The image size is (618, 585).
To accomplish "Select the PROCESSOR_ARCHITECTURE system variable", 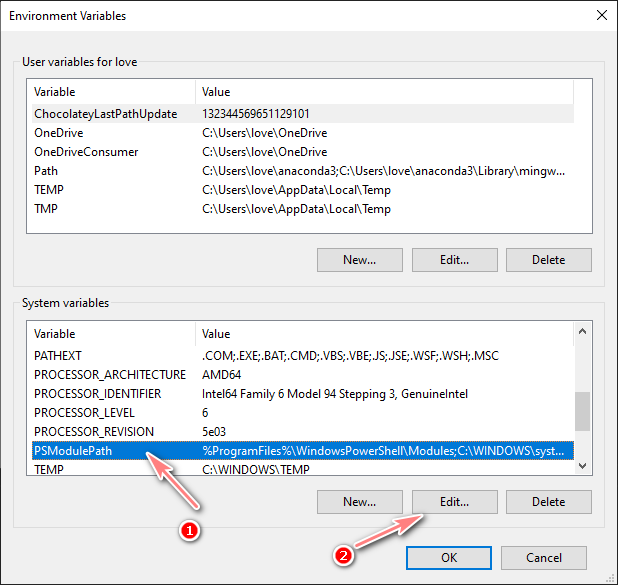I will point(110,374).
